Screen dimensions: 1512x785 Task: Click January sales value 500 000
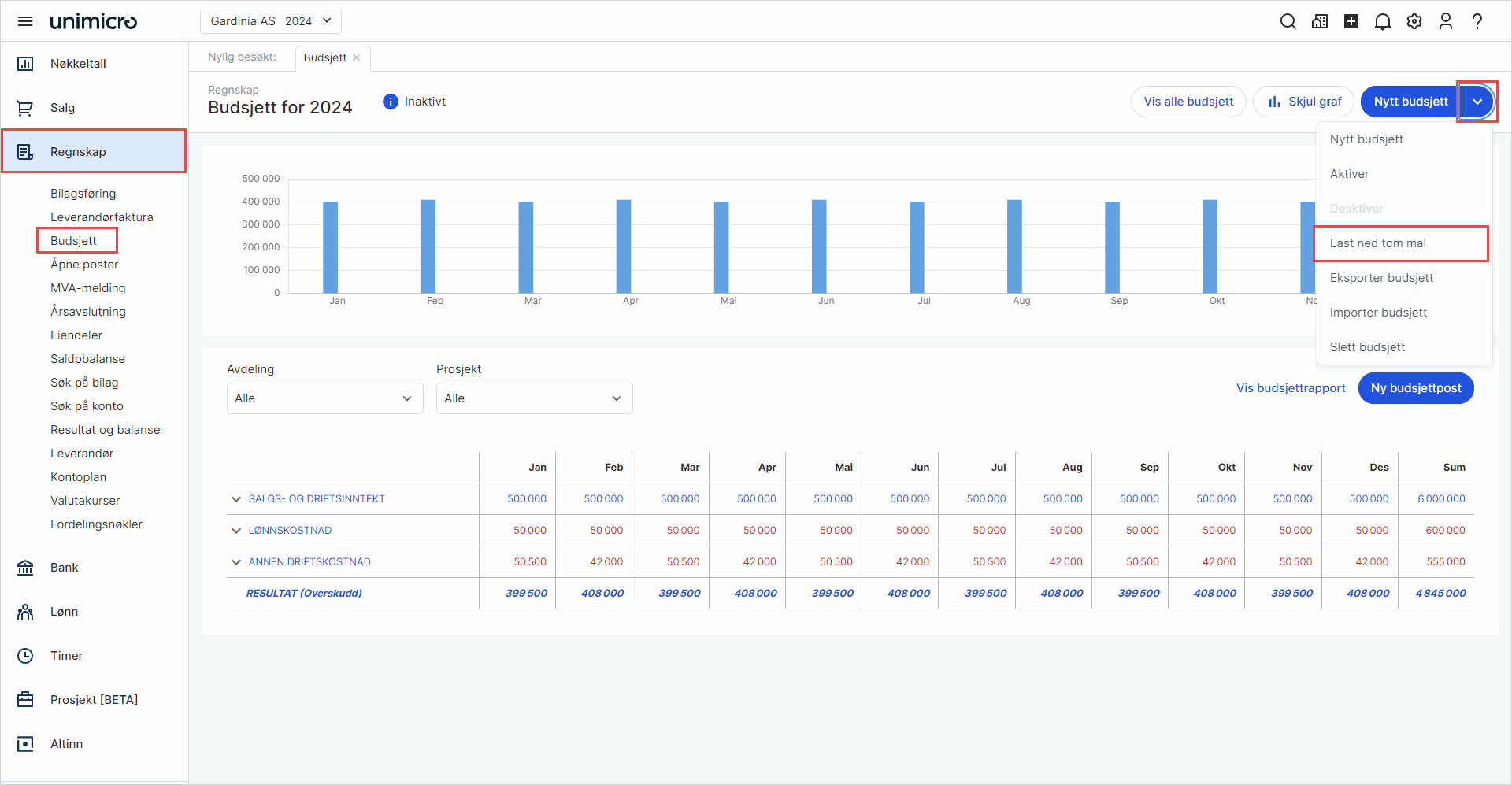tap(526, 499)
